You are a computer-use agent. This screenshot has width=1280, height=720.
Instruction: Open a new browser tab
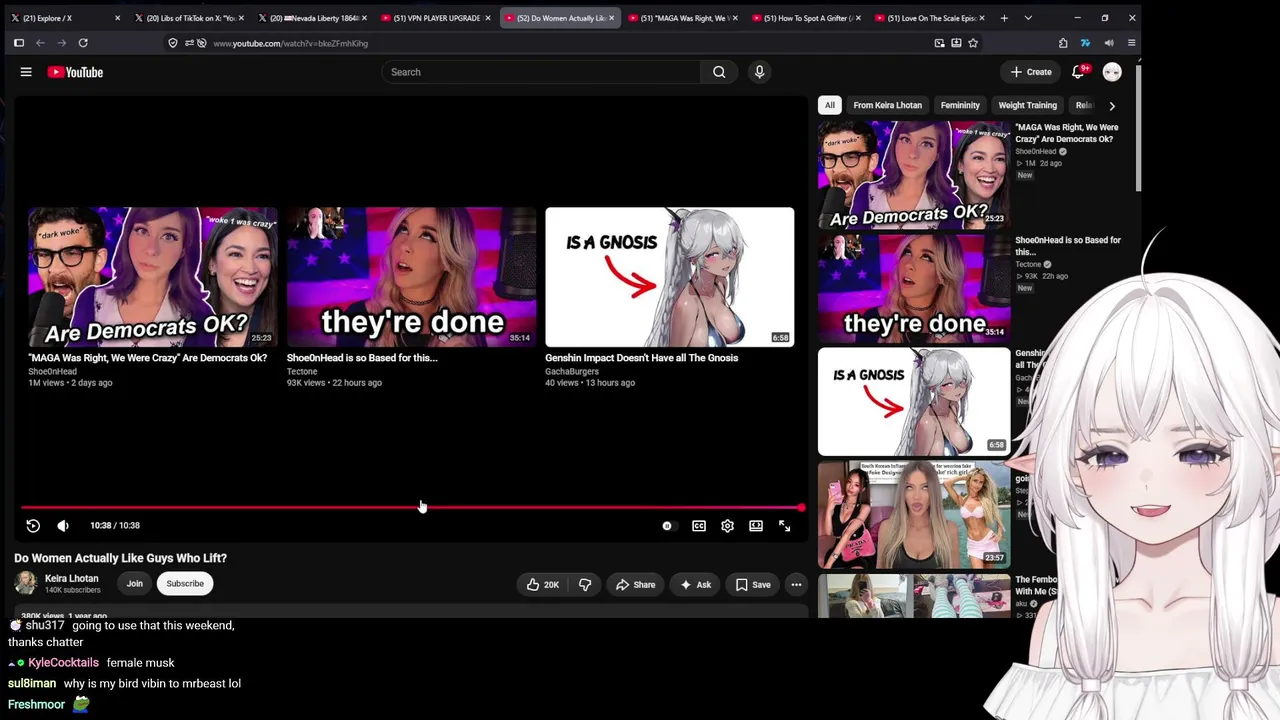(1004, 18)
